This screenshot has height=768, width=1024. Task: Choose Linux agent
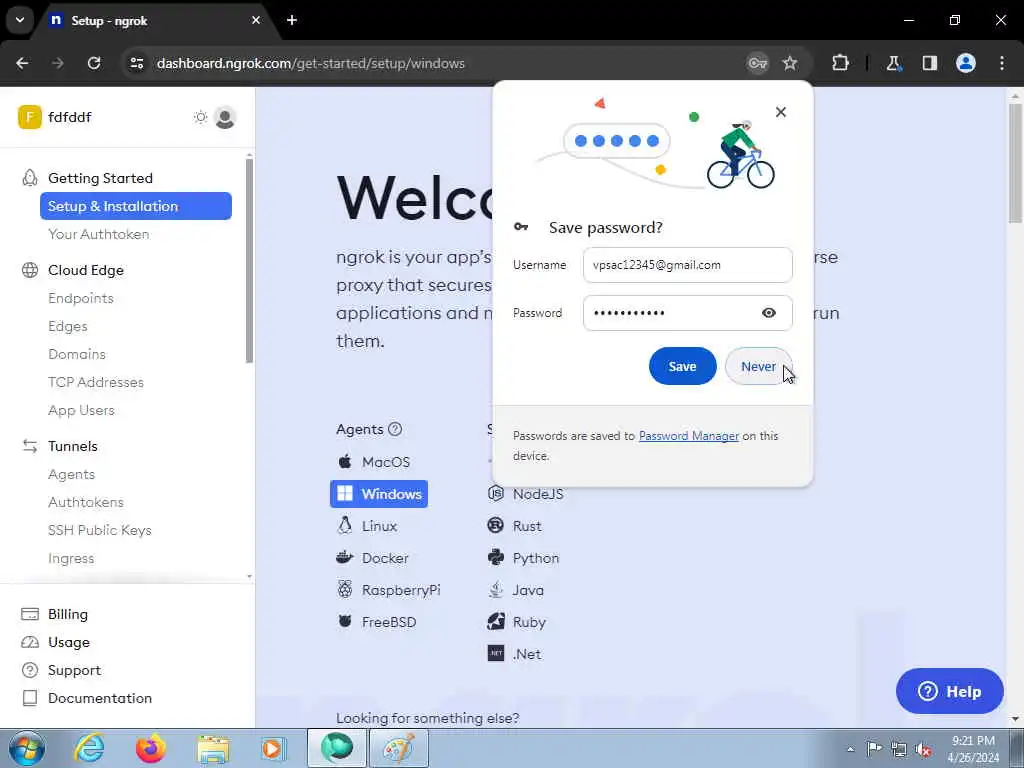point(368,526)
